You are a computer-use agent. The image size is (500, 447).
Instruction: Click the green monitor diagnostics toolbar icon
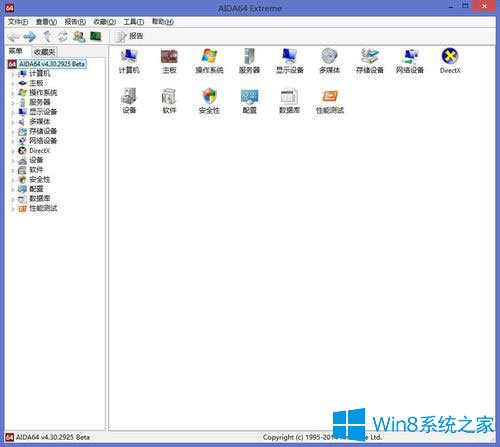pos(96,36)
